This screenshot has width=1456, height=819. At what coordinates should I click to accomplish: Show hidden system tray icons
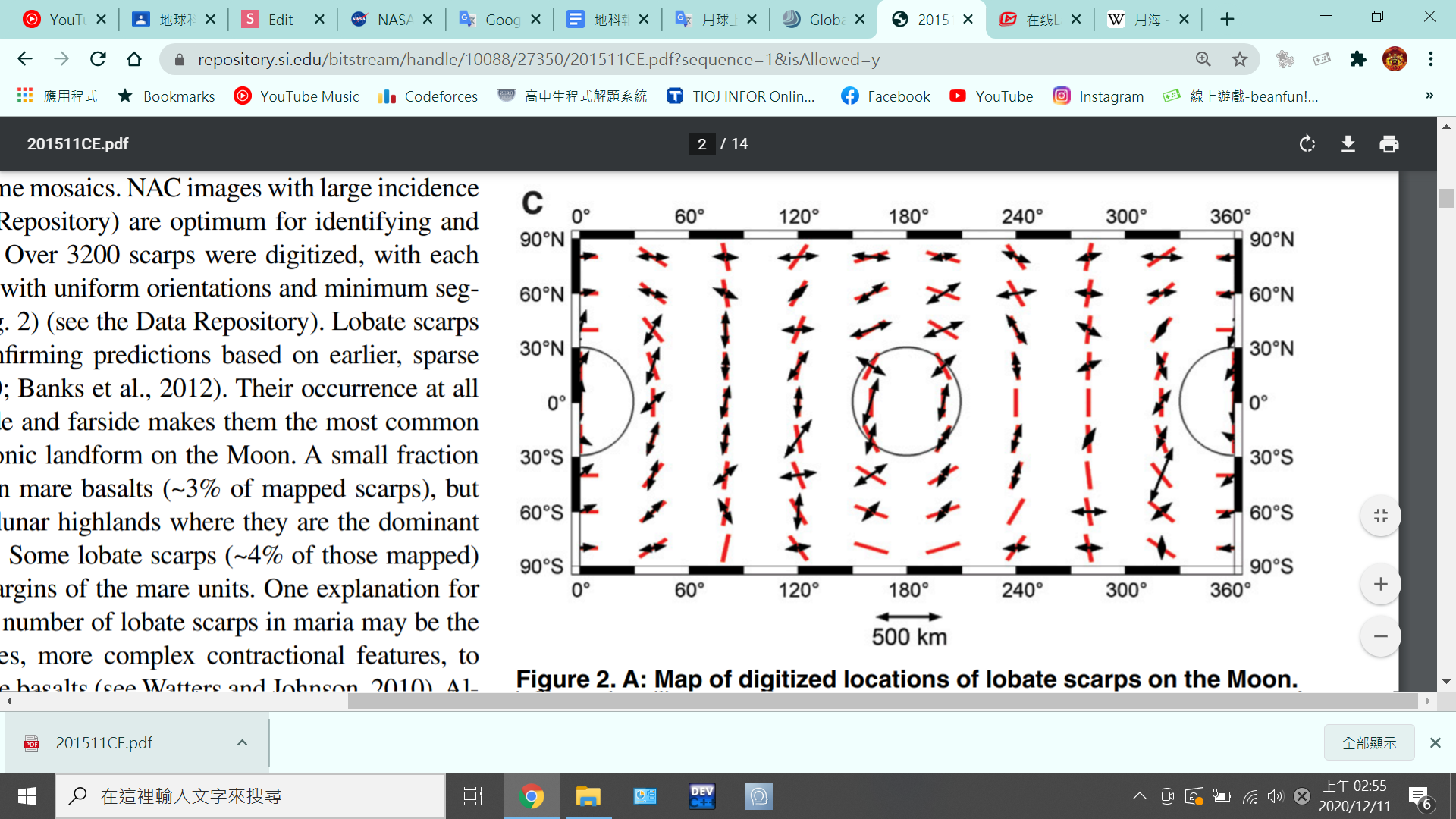(1139, 796)
